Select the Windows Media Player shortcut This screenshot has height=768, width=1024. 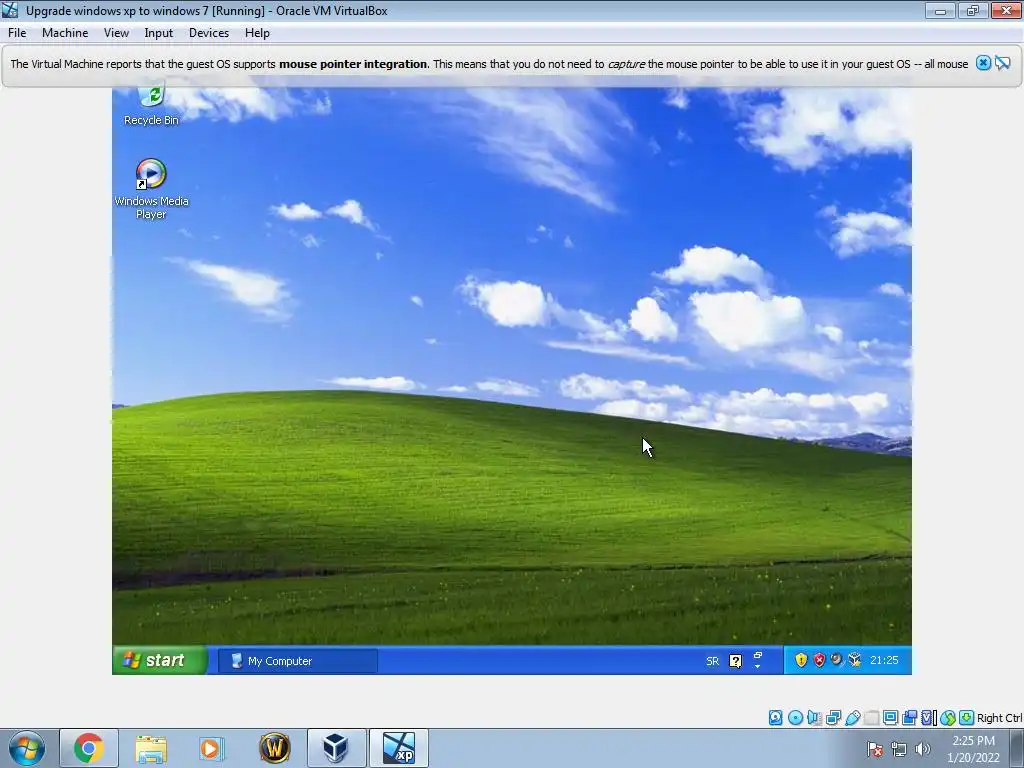(151, 188)
